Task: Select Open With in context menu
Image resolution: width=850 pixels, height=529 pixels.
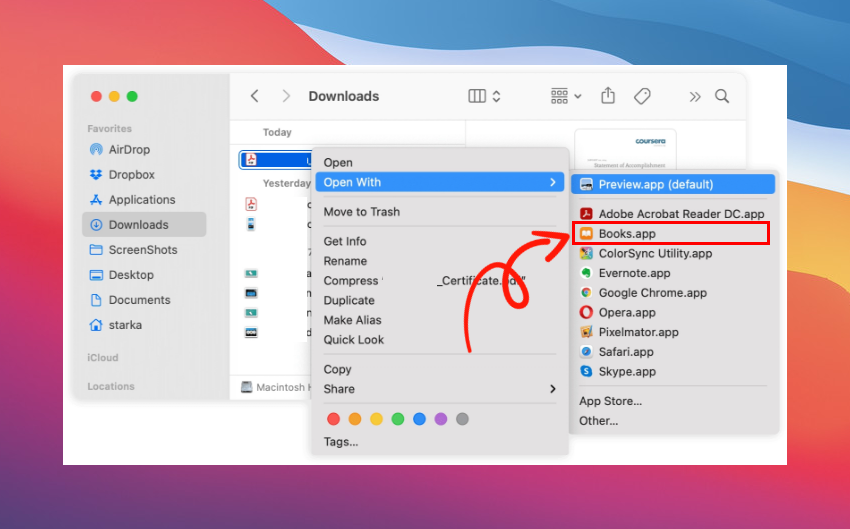Action: pos(440,182)
